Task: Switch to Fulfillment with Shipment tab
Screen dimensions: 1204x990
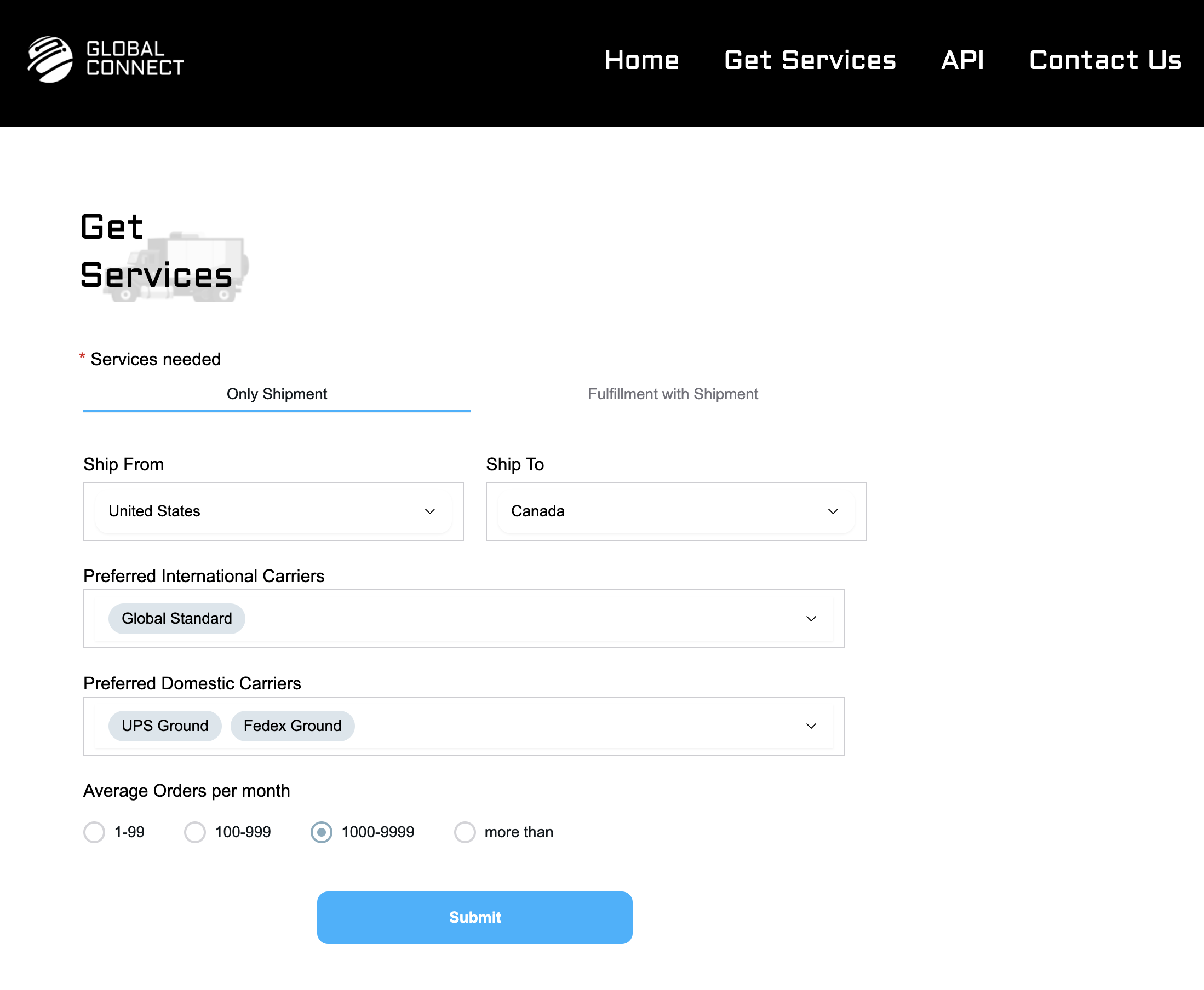Action: click(673, 394)
